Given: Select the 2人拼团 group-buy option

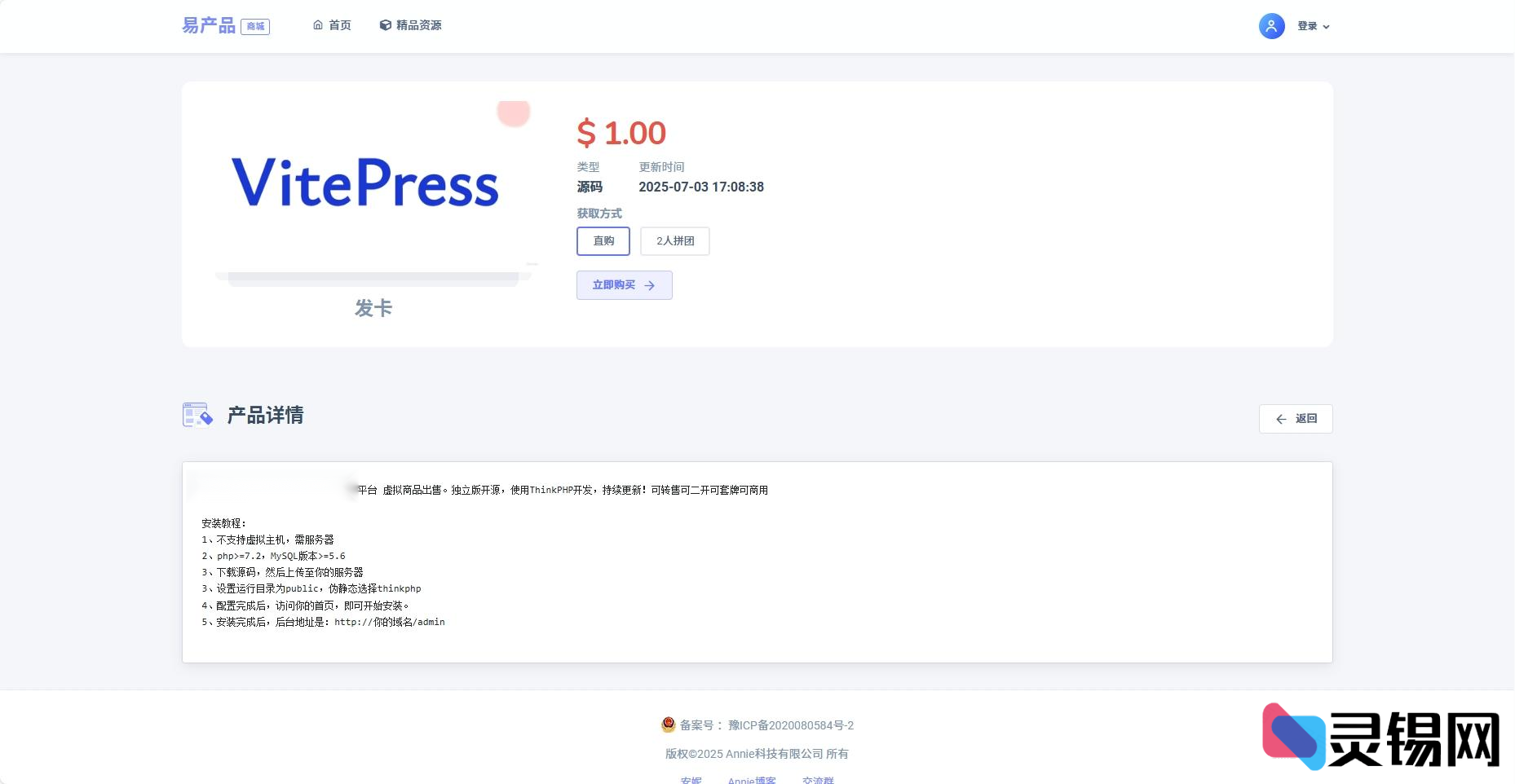Looking at the screenshot, I should [x=674, y=241].
